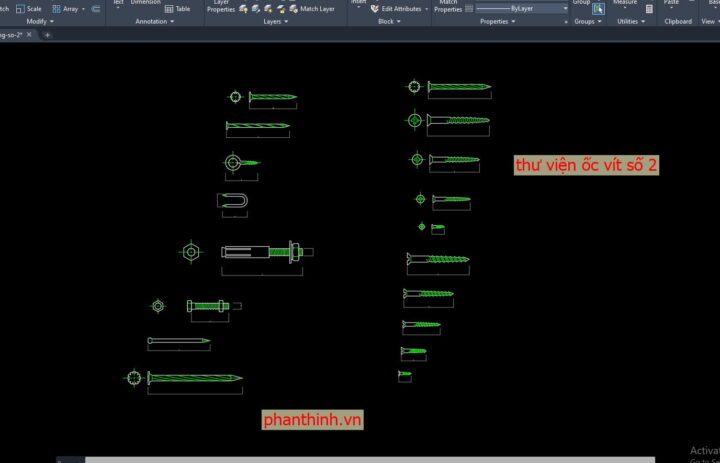Click the phanthinh.vn text label
720x463 pixels.
coord(312,420)
